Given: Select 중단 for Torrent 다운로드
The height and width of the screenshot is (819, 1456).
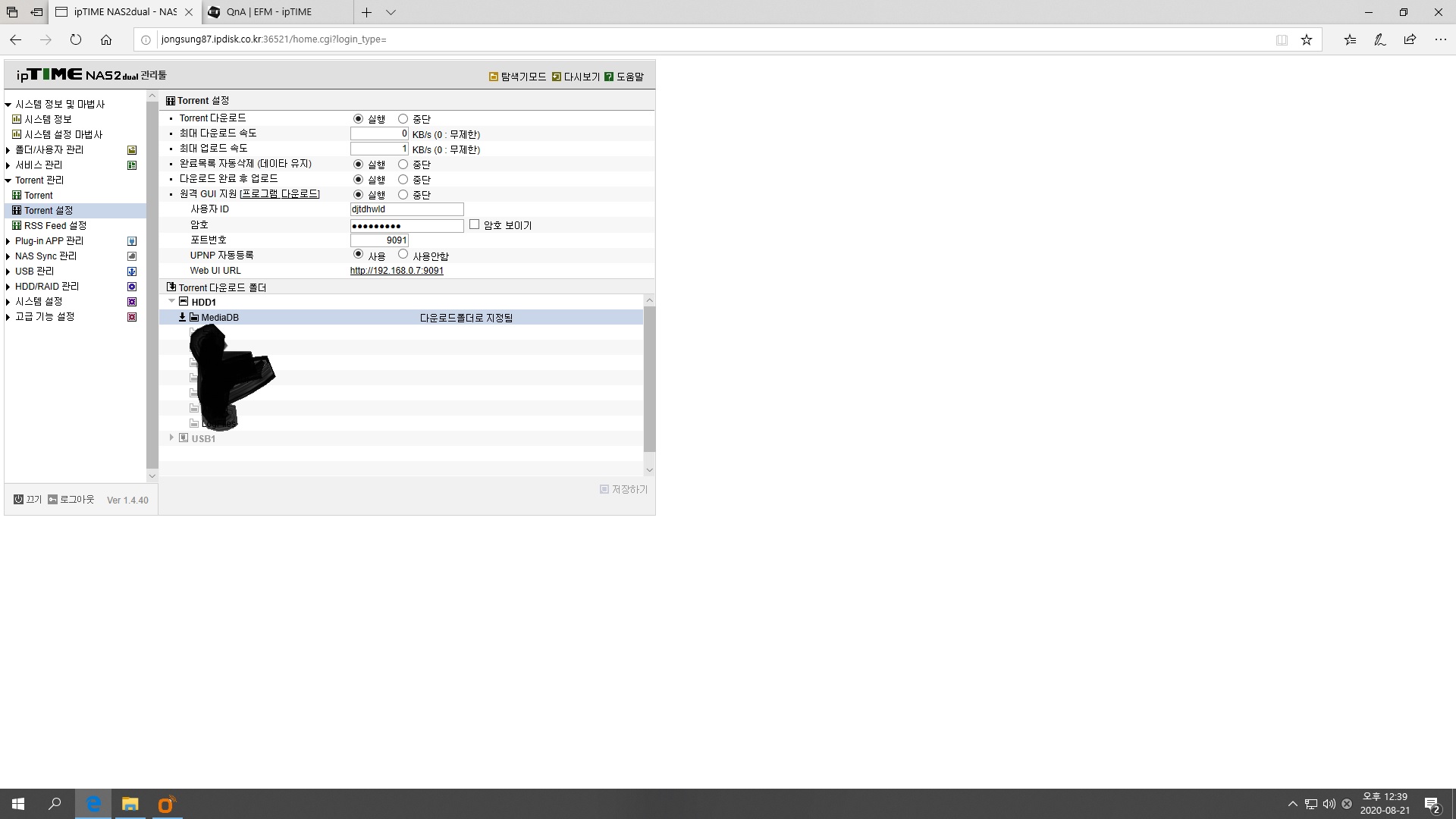Looking at the screenshot, I should point(403,119).
